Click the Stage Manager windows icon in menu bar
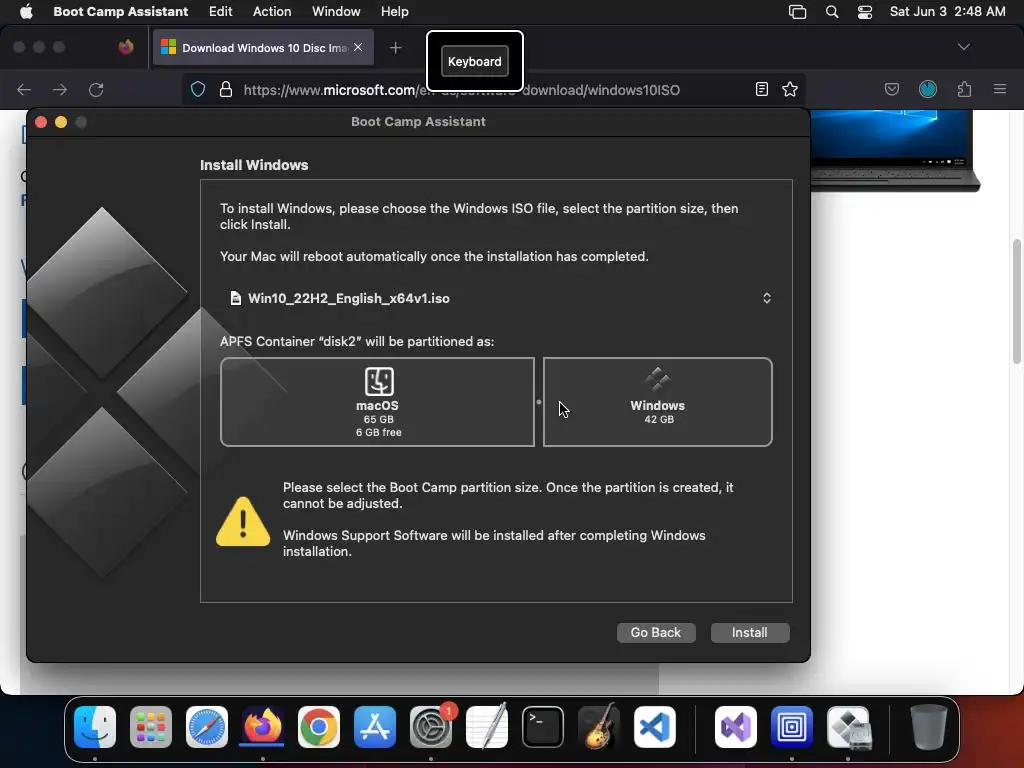Screen dimensions: 1024x768 click(797, 12)
